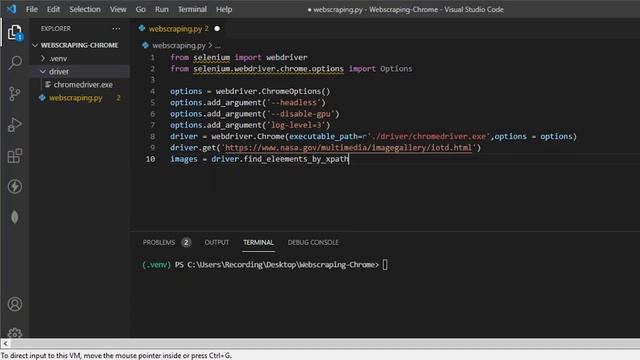The height and width of the screenshot is (360, 640).
Task: Click the NASA URL on line 9
Action: 348,148
